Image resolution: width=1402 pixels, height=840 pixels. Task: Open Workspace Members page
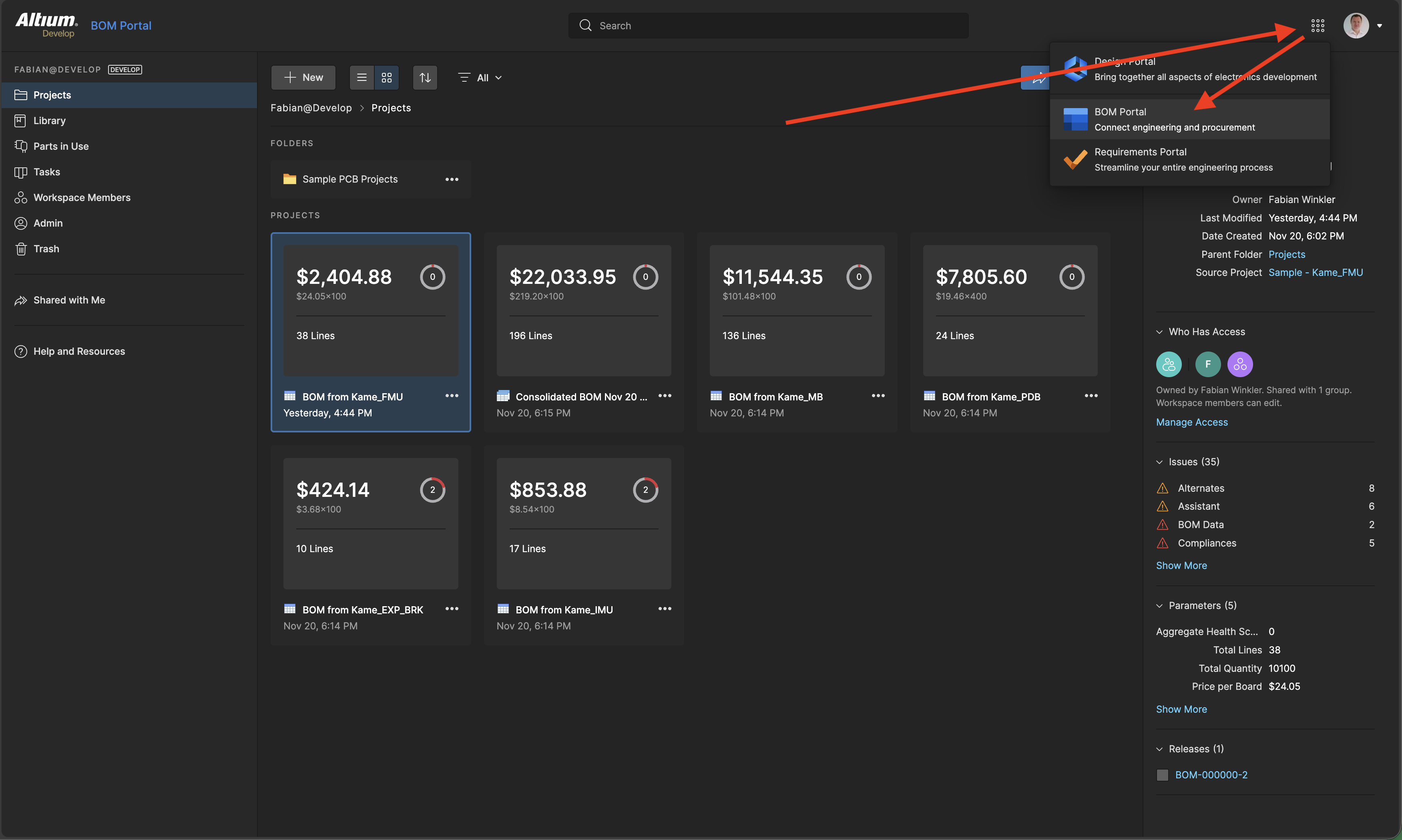coord(82,197)
